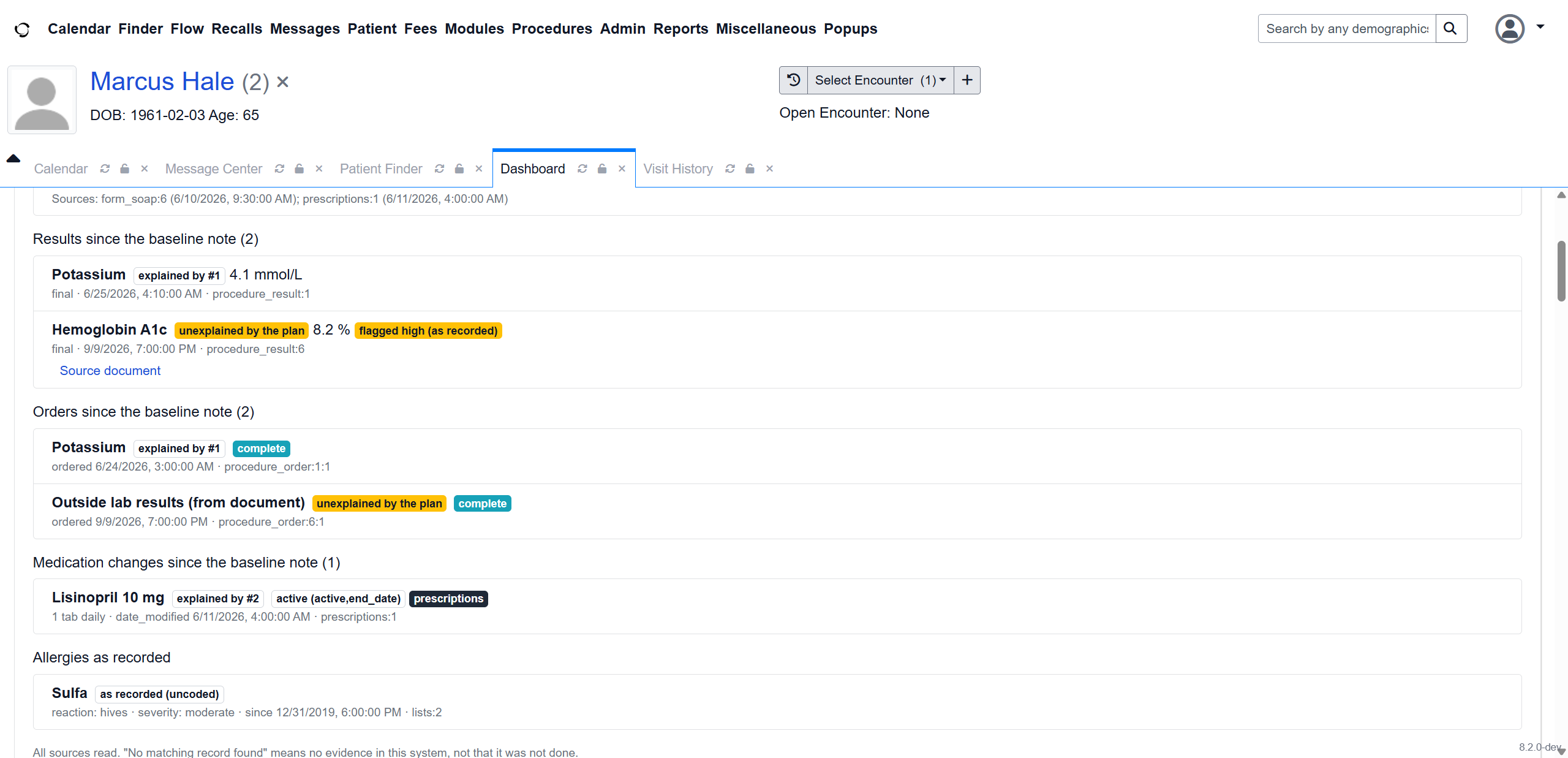Click the scrollbar down arrow
The height and width of the screenshot is (758, 1568).
[x=1561, y=751]
